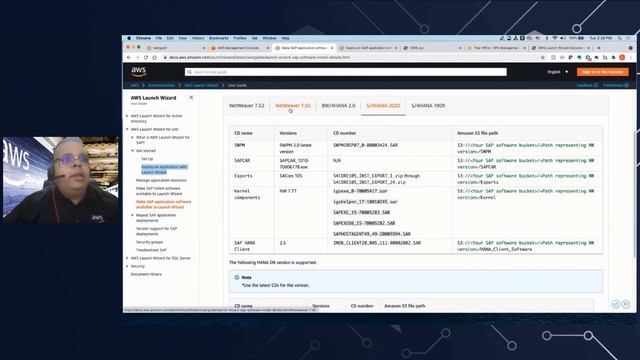640x360 pixels.
Task: Open the Apple menu
Action: point(129,38)
